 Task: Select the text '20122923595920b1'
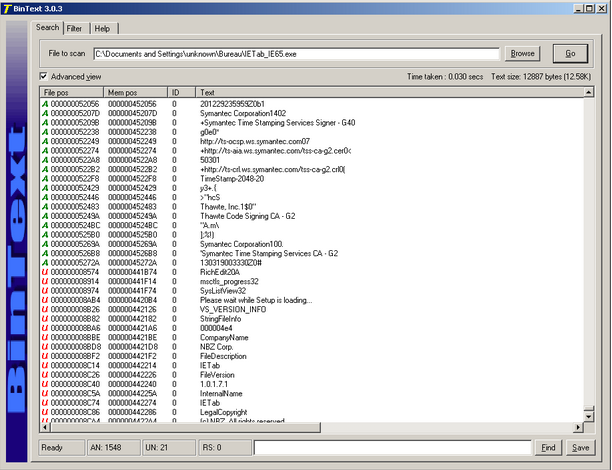(x=232, y=104)
